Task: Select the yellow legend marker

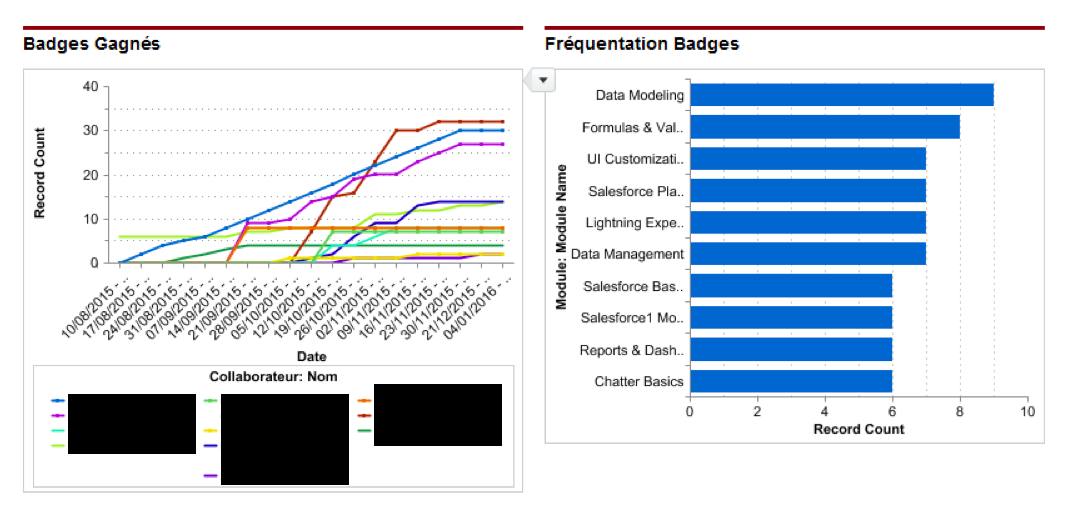Action: click(211, 430)
